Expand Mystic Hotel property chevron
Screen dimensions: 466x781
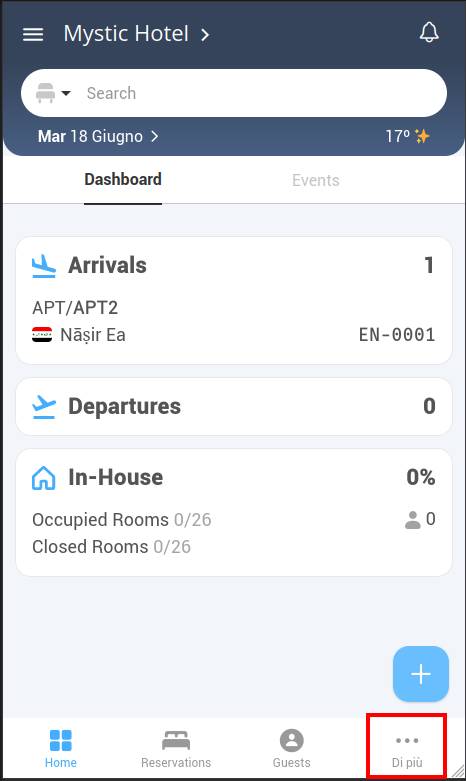(205, 35)
